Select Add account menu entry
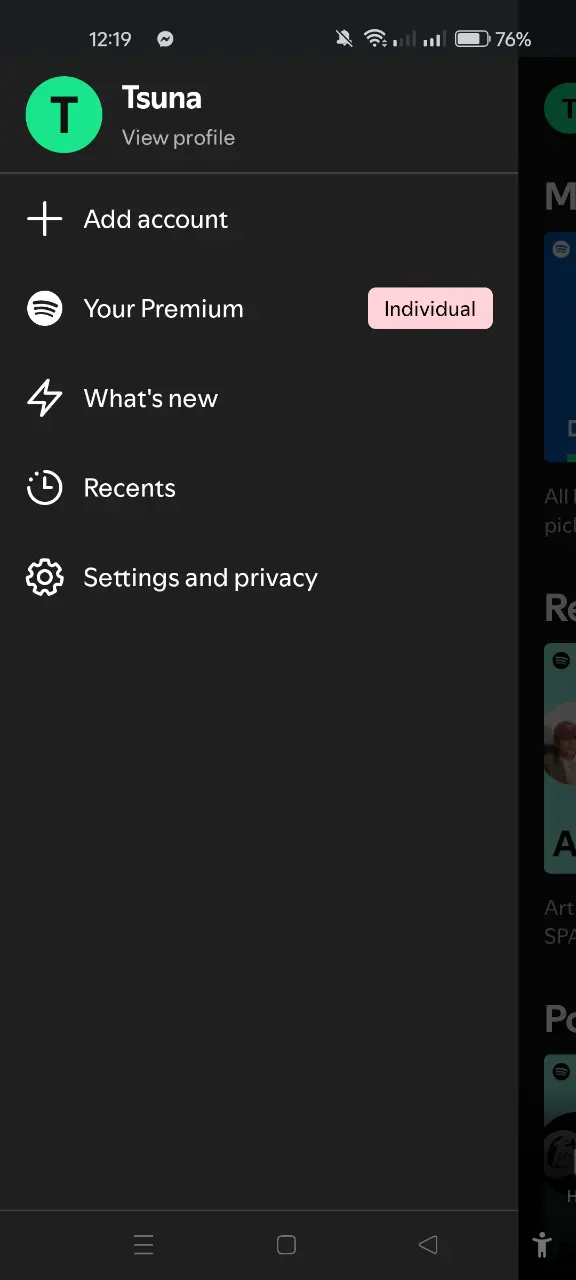The height and width of the screenshot is (1280, 576). [x=259, y=219]
